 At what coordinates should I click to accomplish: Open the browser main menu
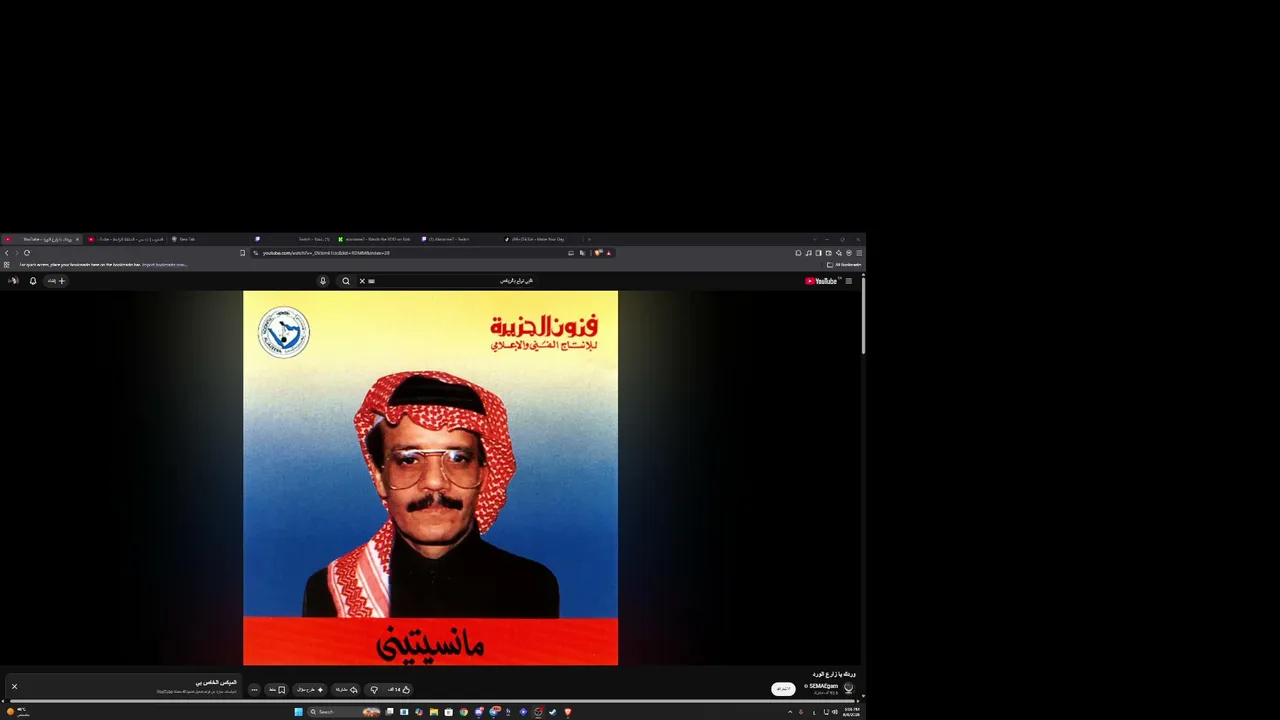click(x=859, y=253)
